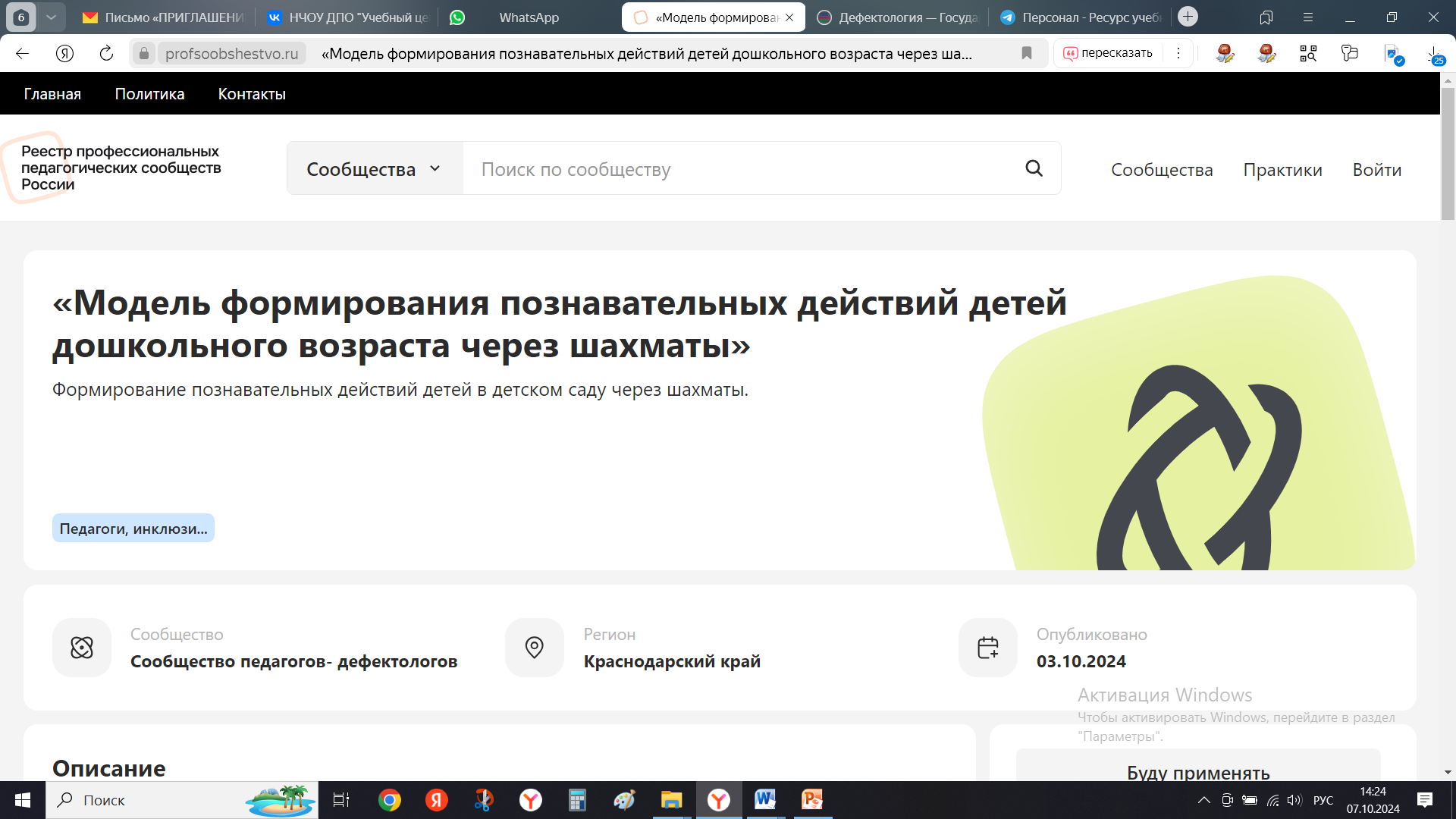
Task: Click the пересказать button
Action: (1108, 53)
